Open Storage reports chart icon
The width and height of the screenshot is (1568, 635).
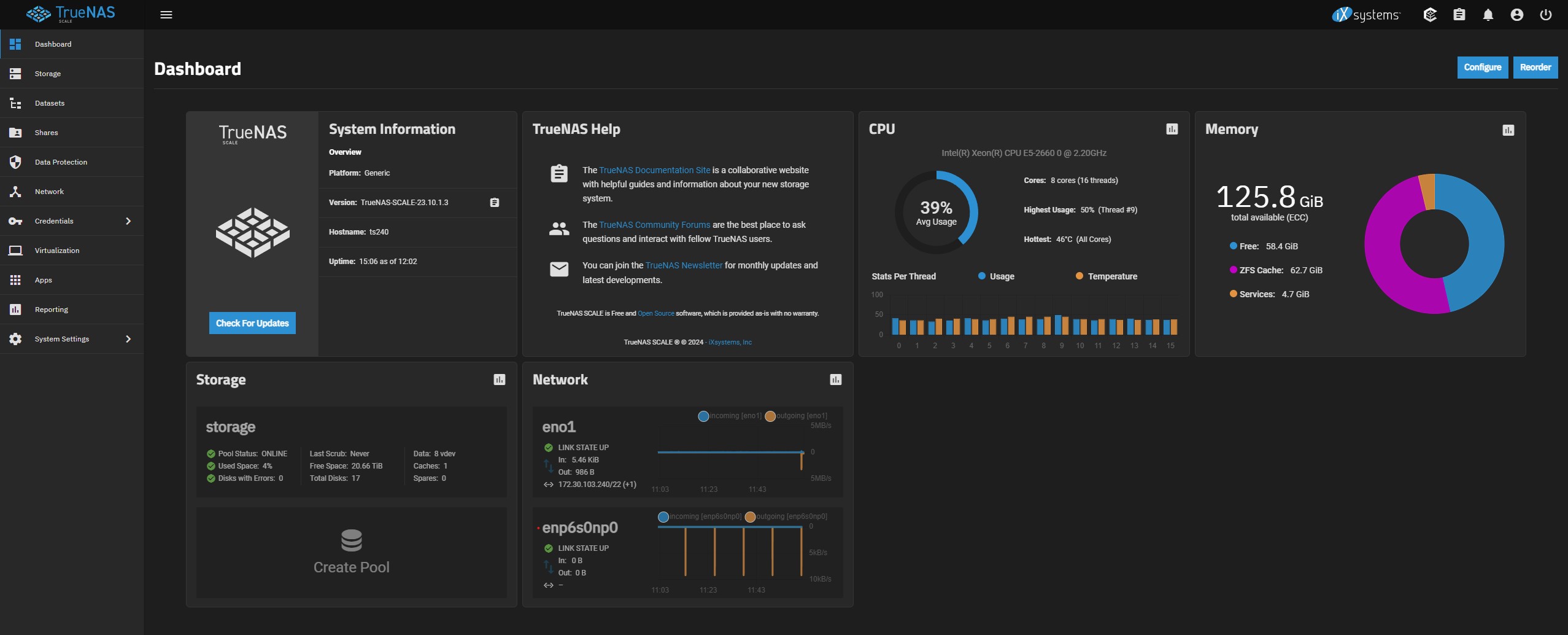click(500, 380)
